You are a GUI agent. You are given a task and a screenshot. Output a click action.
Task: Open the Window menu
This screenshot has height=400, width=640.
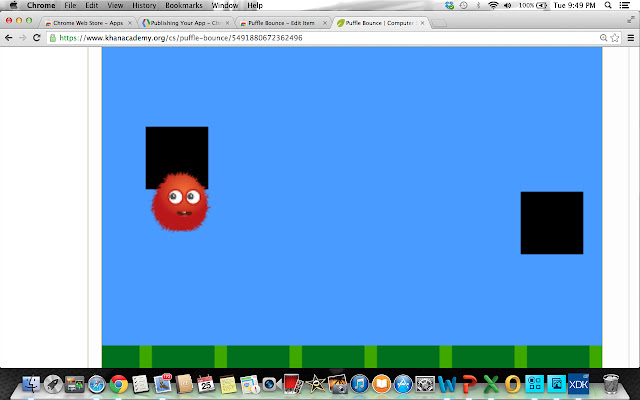(225, 5)
